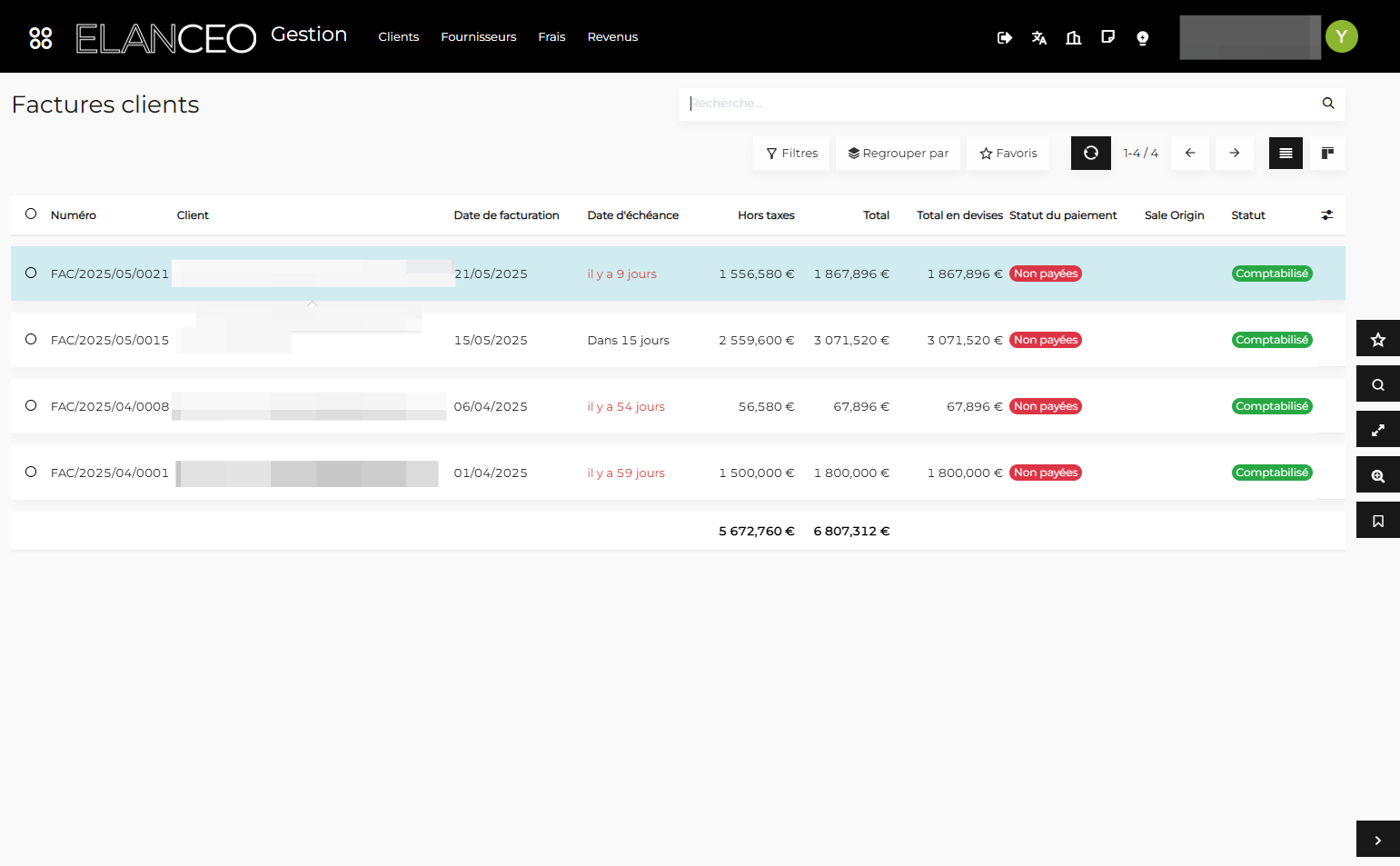Open the Filtres dropdown
The height and width of the screenshot is (866, 1400).
point(791,154)
